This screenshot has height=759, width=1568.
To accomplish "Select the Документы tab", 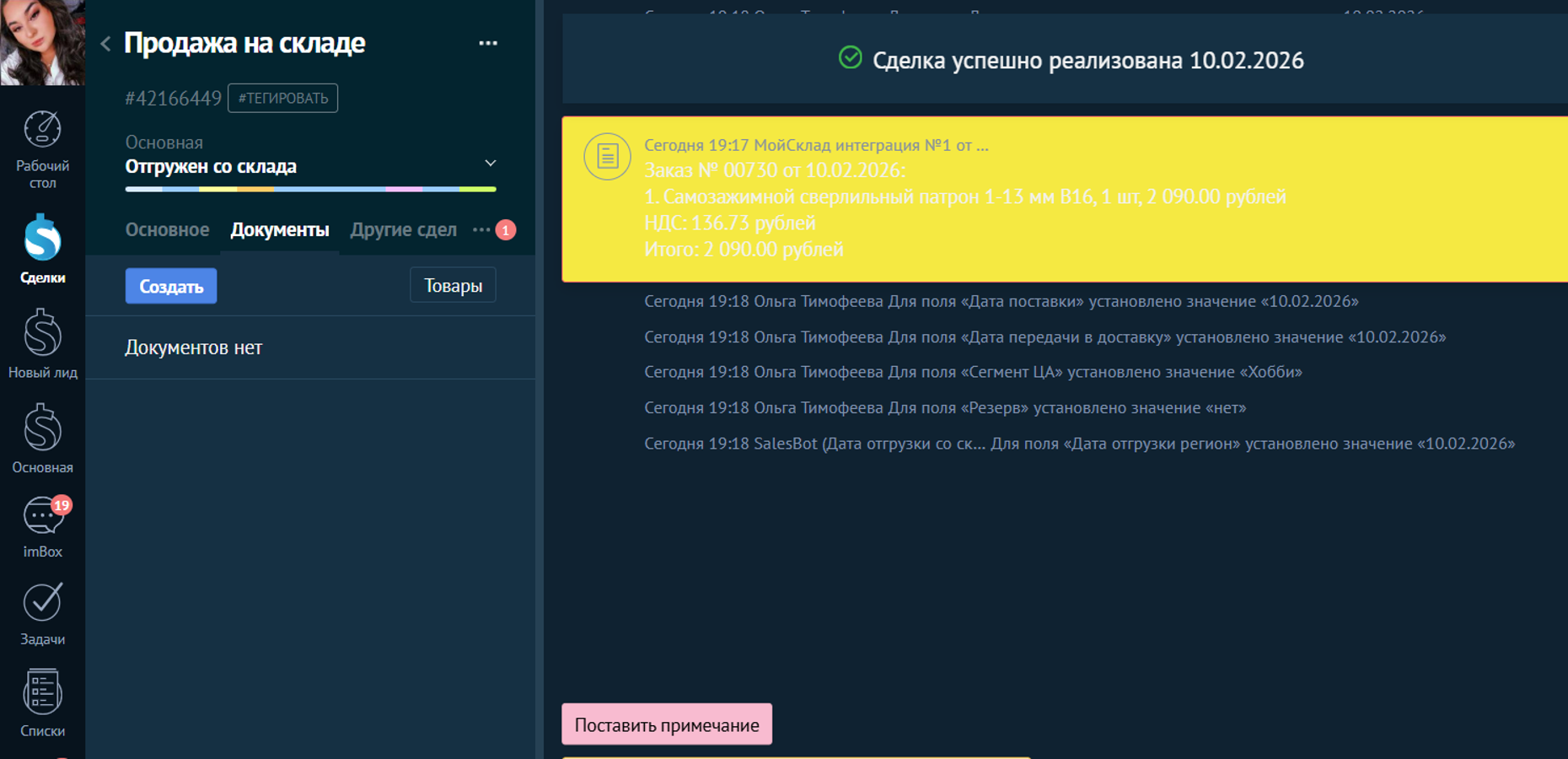I will 280,229.
